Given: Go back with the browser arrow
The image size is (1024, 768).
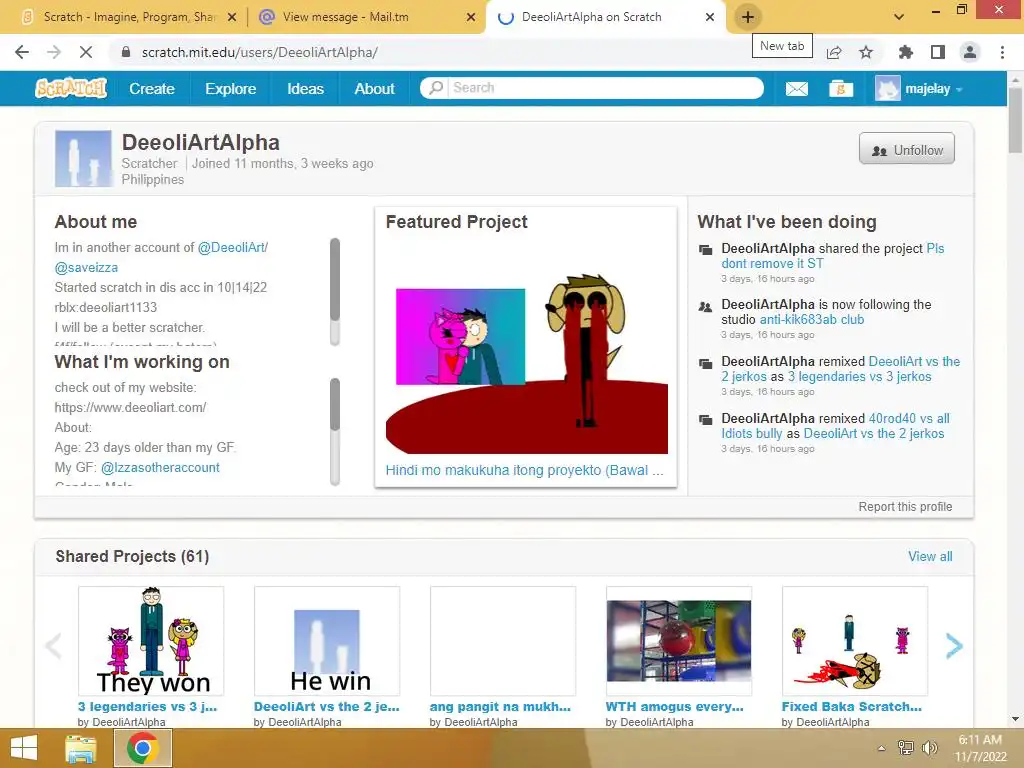Looking at the screenshot, I should pyautogui.click(x=22, y=52).
